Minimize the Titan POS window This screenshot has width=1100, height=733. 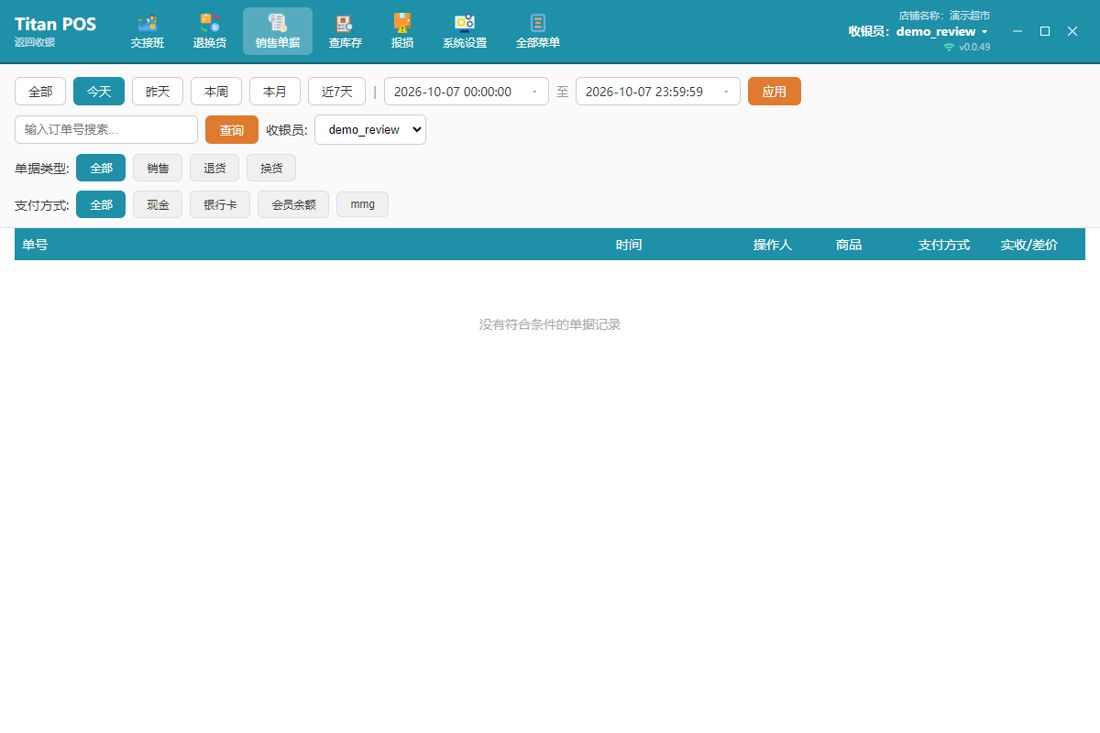1017,31
